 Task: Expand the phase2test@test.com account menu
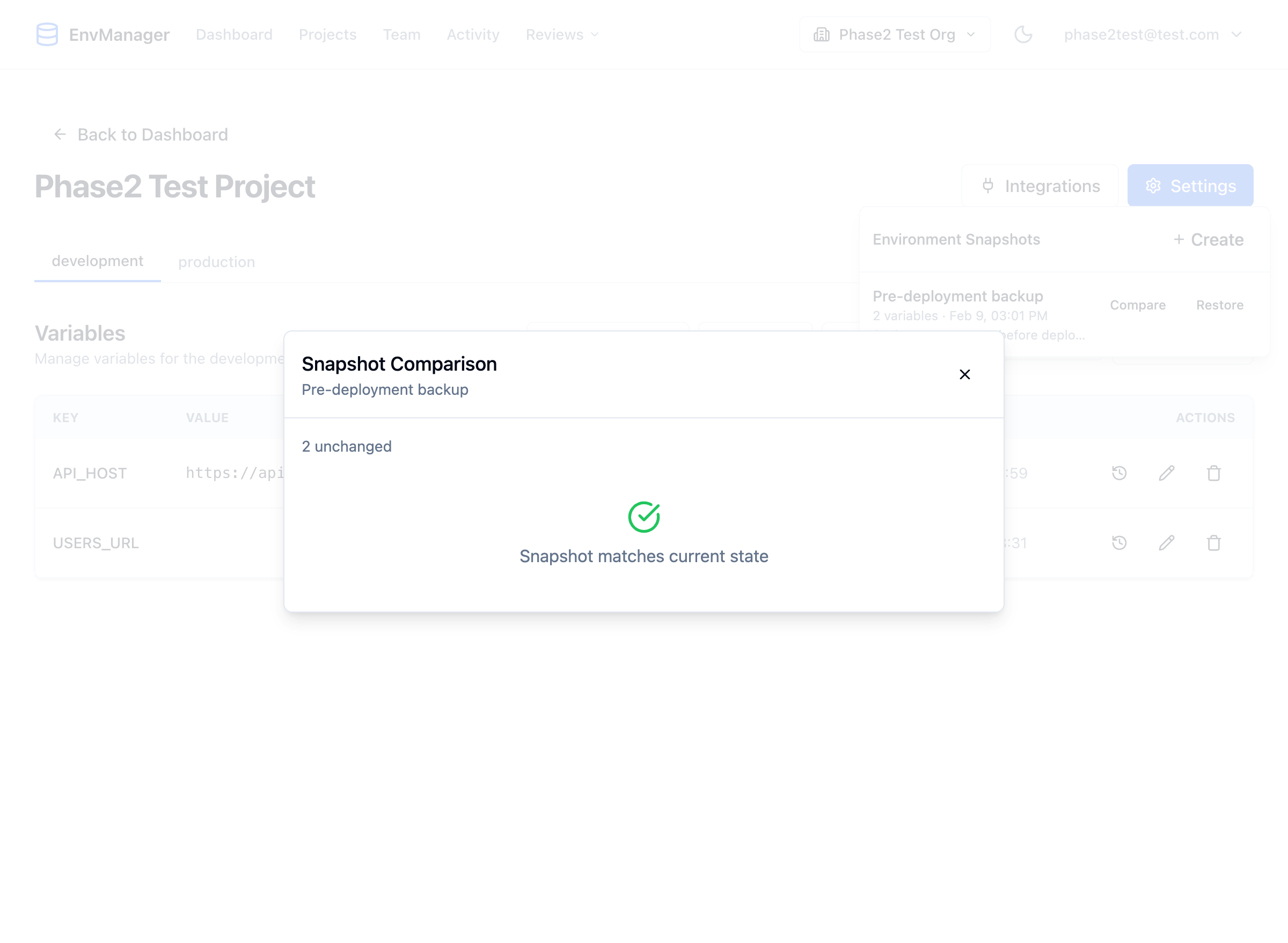[1152, 34]
